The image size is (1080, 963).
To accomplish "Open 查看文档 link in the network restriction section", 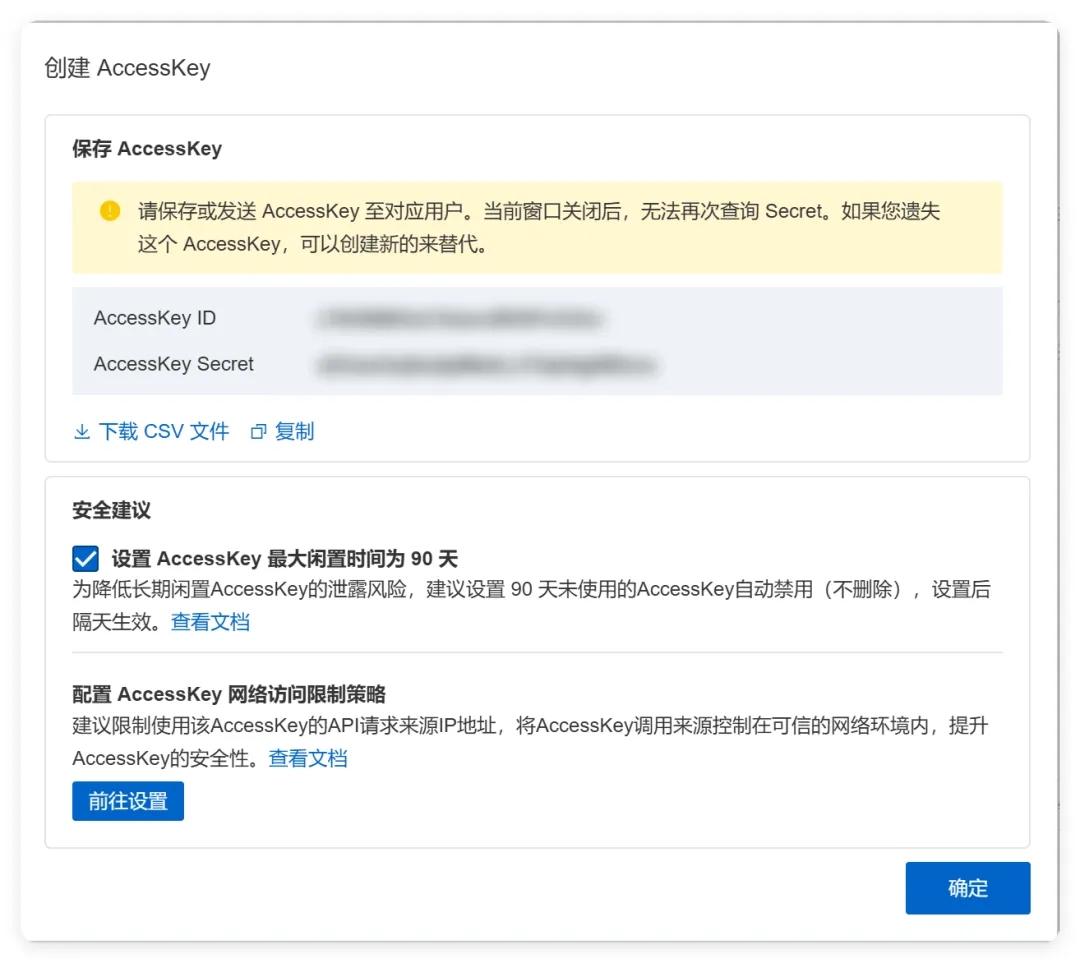I will tap(308, 758).
